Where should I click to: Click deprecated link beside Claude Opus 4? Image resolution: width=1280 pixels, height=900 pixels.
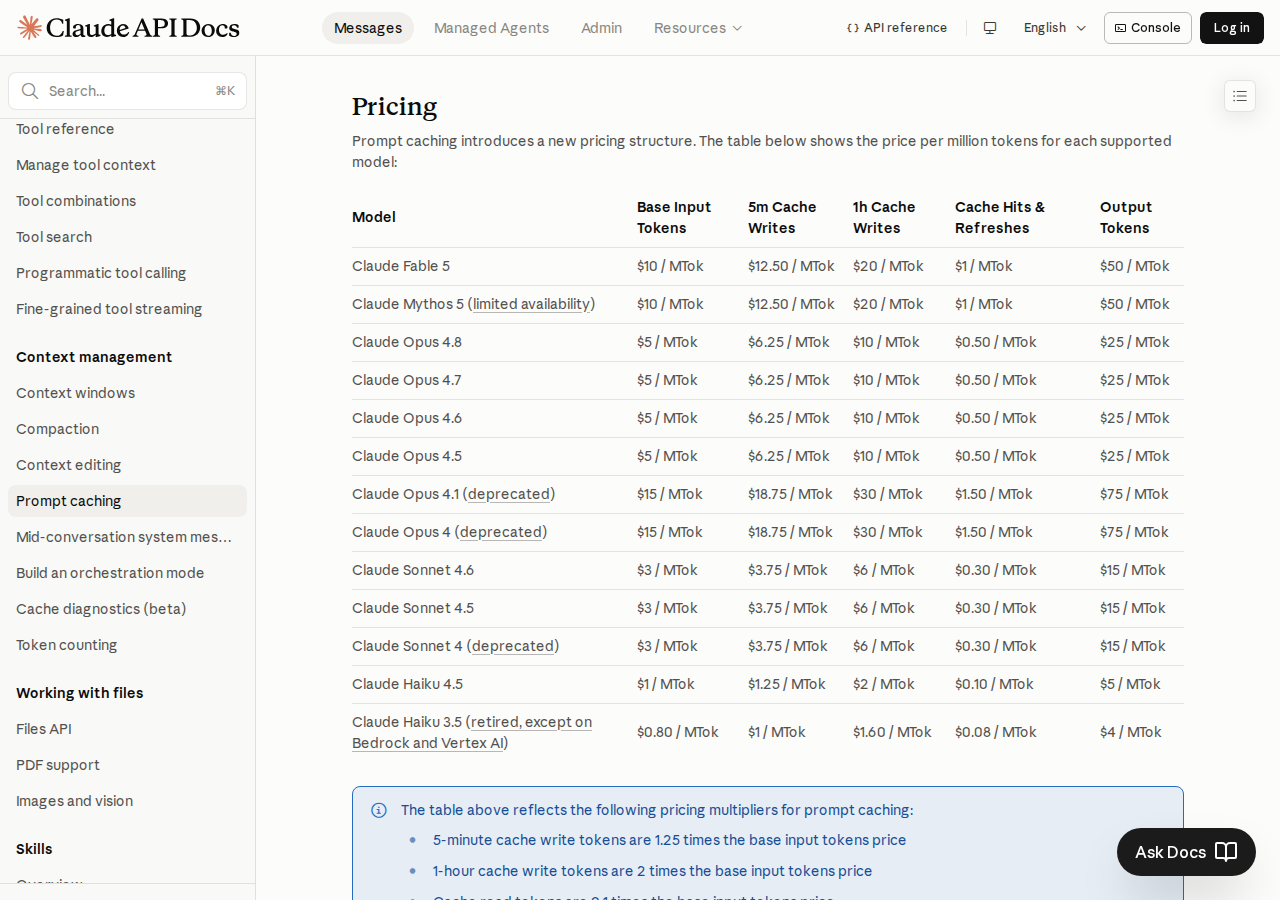point(501,532)
